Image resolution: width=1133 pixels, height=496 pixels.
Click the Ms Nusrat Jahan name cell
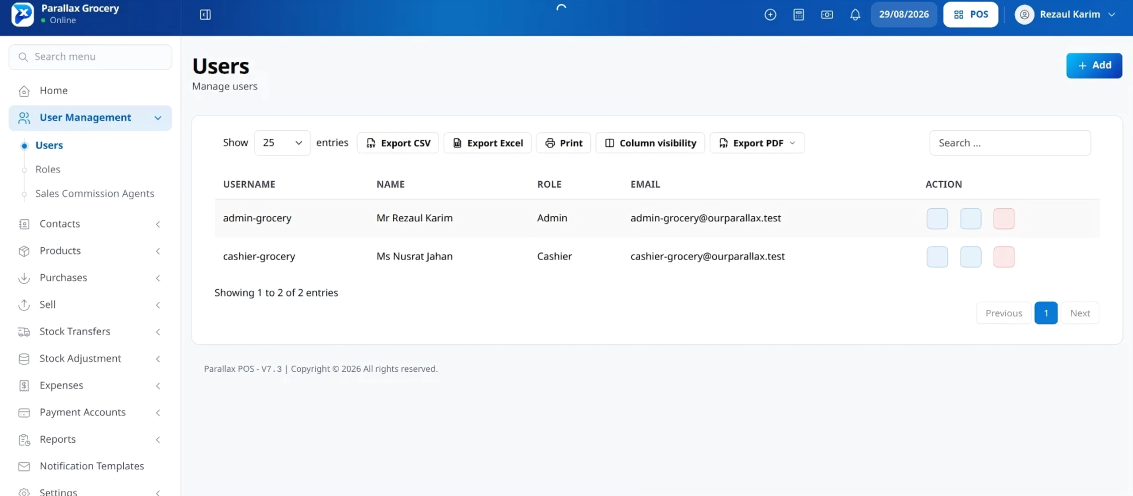pos(415,257)
